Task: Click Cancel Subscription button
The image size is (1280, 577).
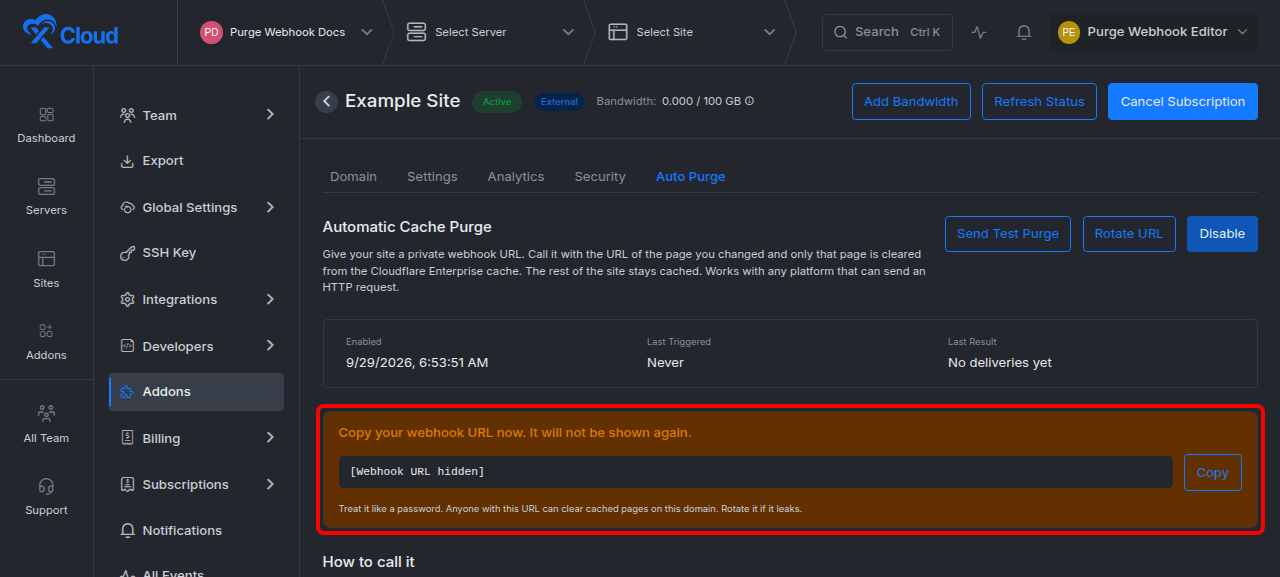Action: tap(1183, 101)
